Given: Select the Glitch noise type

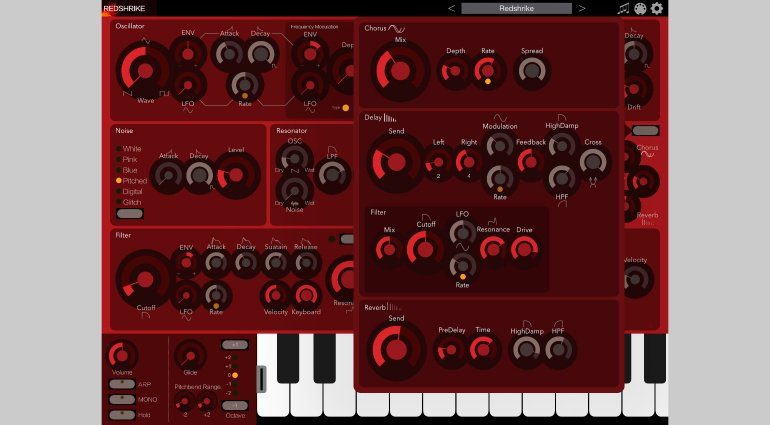Looking at the screenshot, I should tap(118, 201).
